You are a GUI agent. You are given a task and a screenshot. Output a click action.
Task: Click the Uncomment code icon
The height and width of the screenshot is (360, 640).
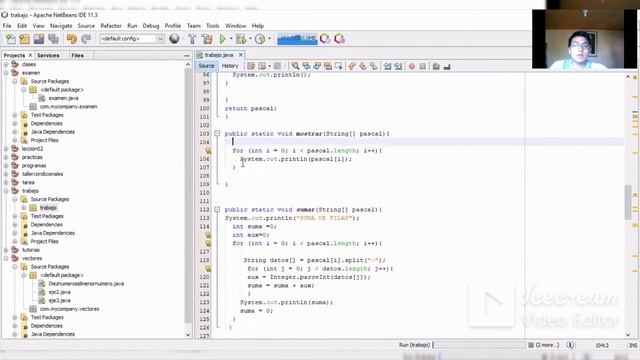pyautogui.click(x=447, y=66)
